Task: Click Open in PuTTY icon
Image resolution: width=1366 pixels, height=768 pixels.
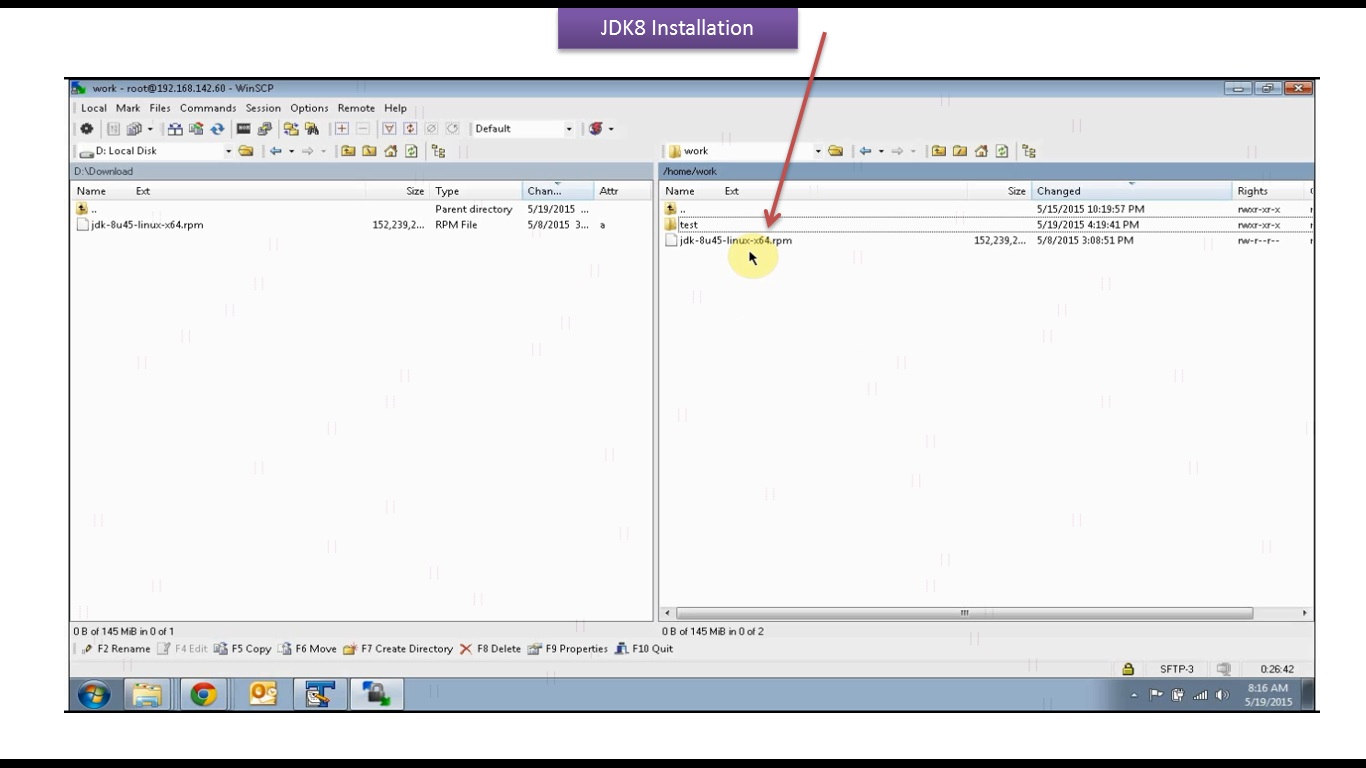Action: click(x=265, y=129)
